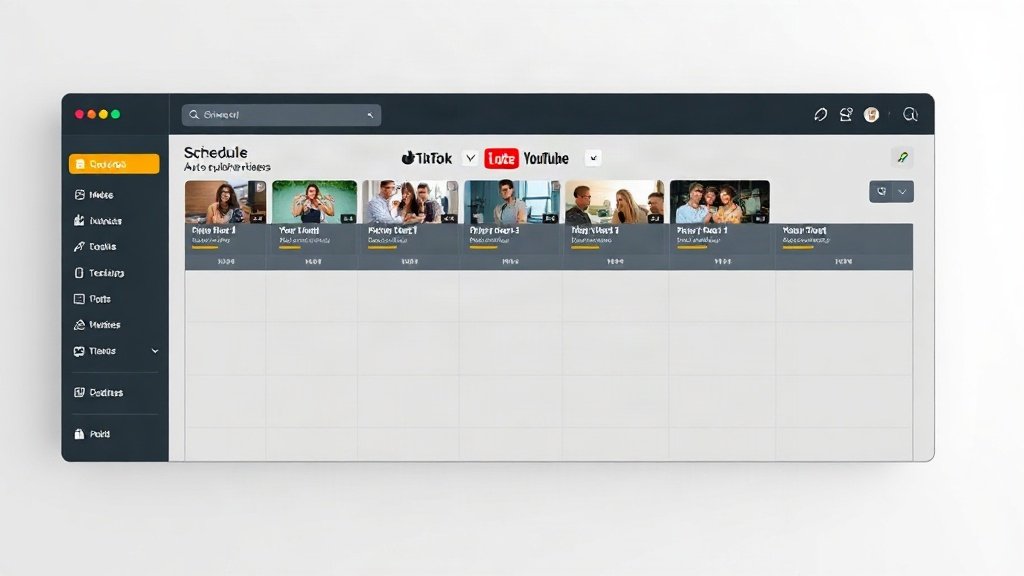1024x576 pixels.
Task: Open the Pedines sidebar item
Action: coord(99,392)
